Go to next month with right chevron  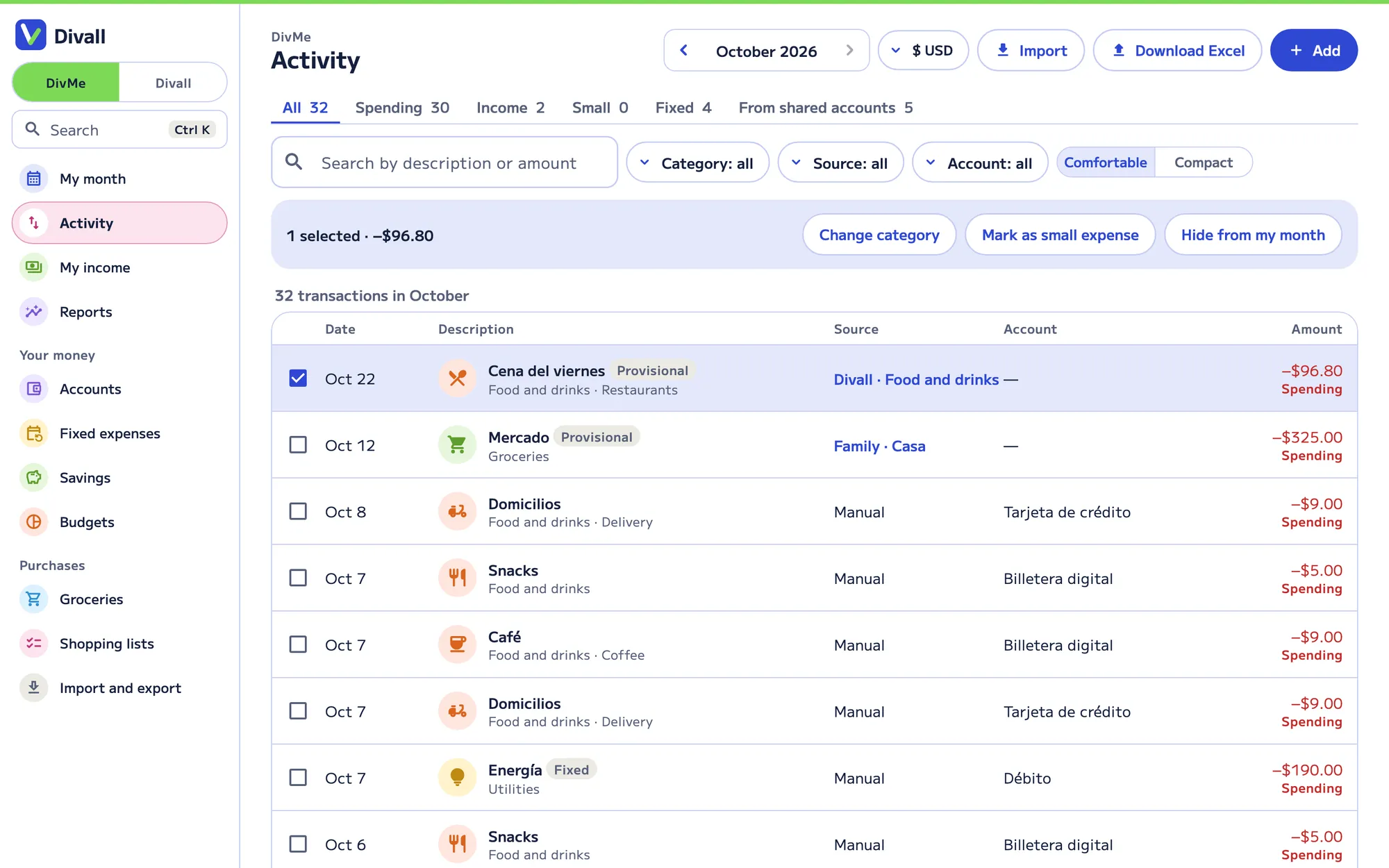click(x=849, y=51)
